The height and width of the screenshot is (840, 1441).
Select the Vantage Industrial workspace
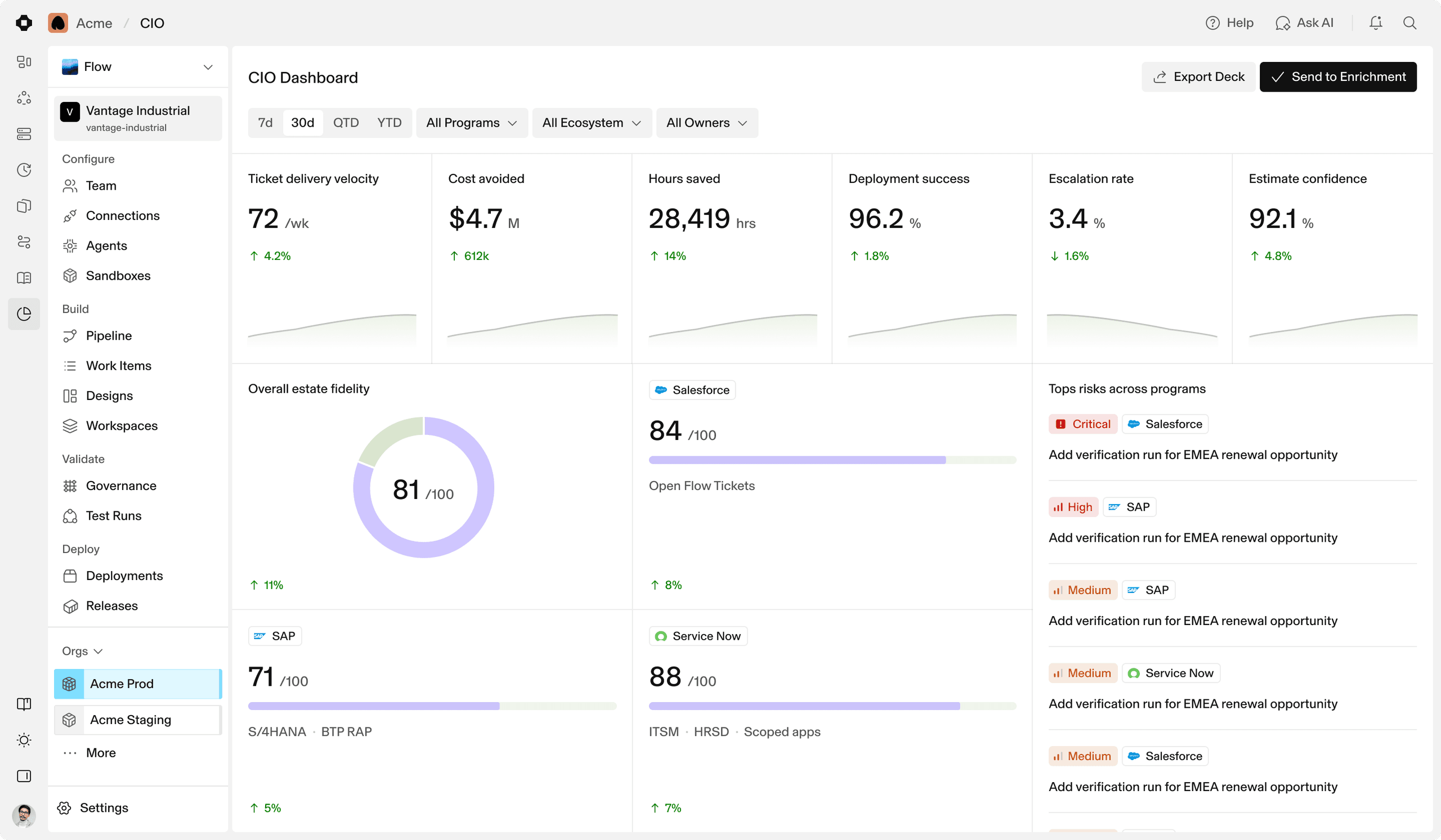coord(138,118)
